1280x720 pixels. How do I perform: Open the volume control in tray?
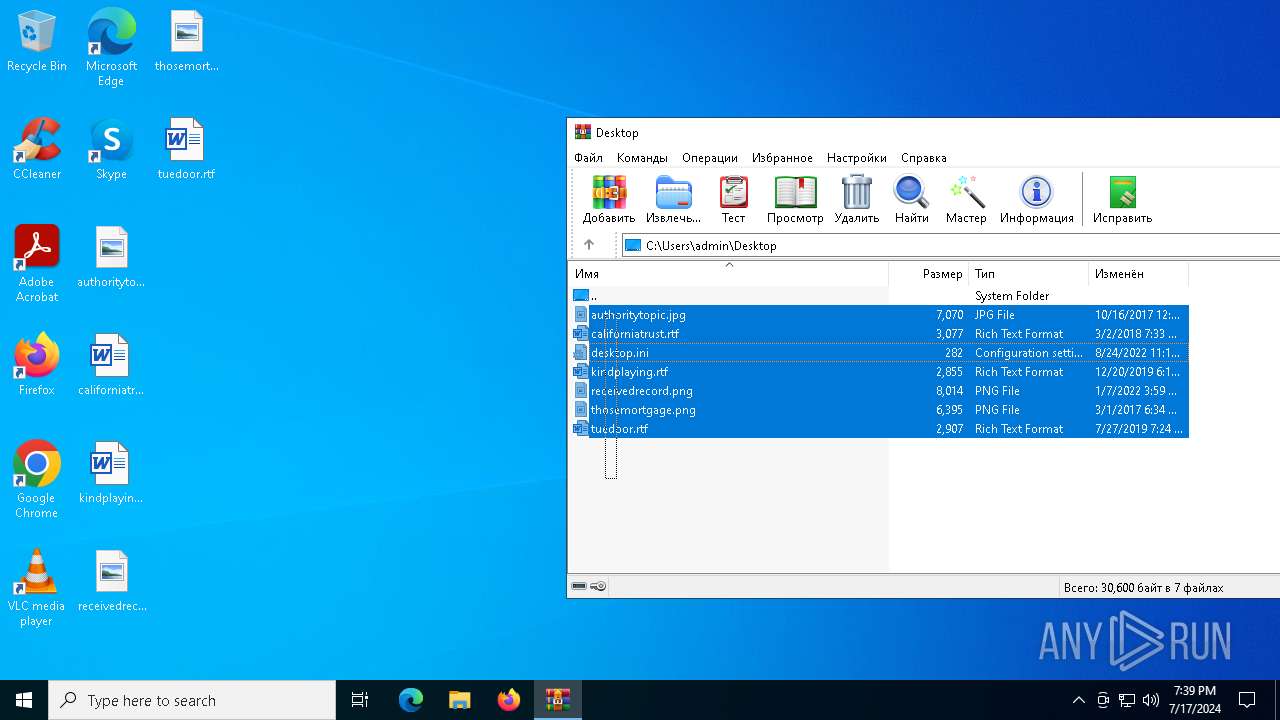tap(1151, 700)
